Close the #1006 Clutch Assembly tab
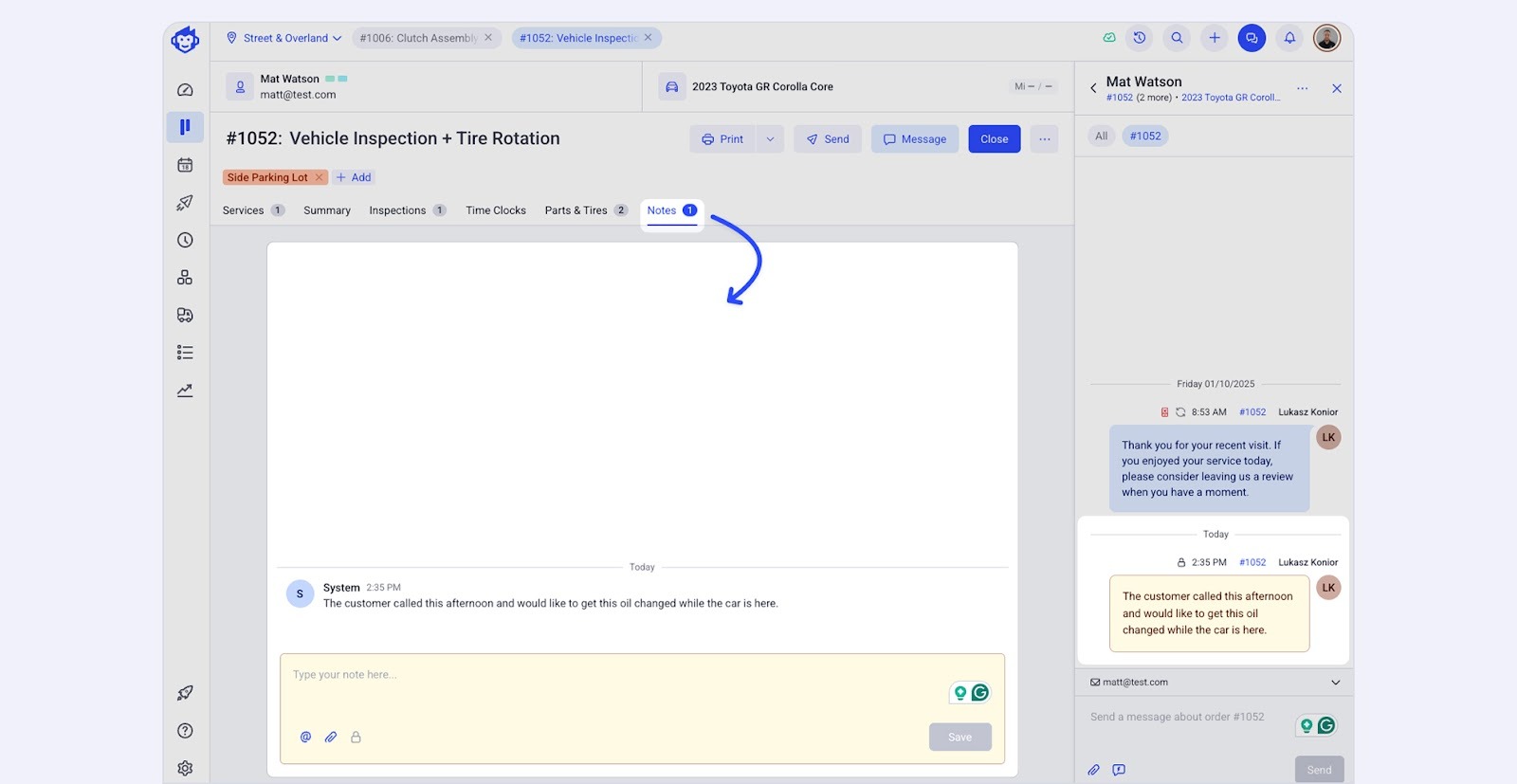The height and width of the screenshot is (784, 1517). click(488, 38)
